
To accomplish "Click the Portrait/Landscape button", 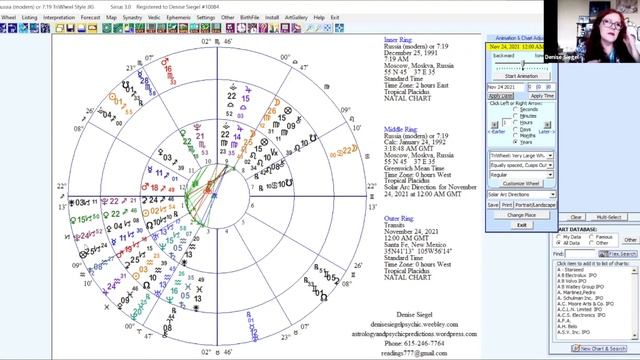I will [x=535, y=205].
